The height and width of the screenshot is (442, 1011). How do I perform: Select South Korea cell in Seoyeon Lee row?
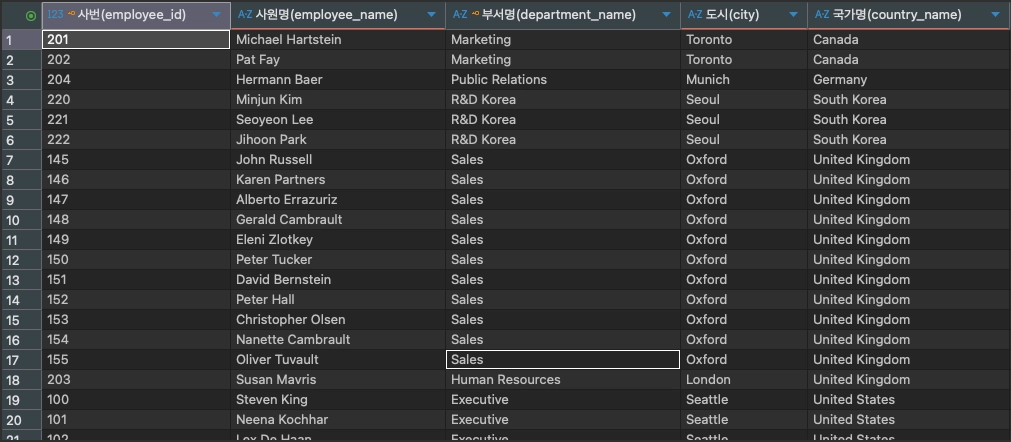[909, 120]
